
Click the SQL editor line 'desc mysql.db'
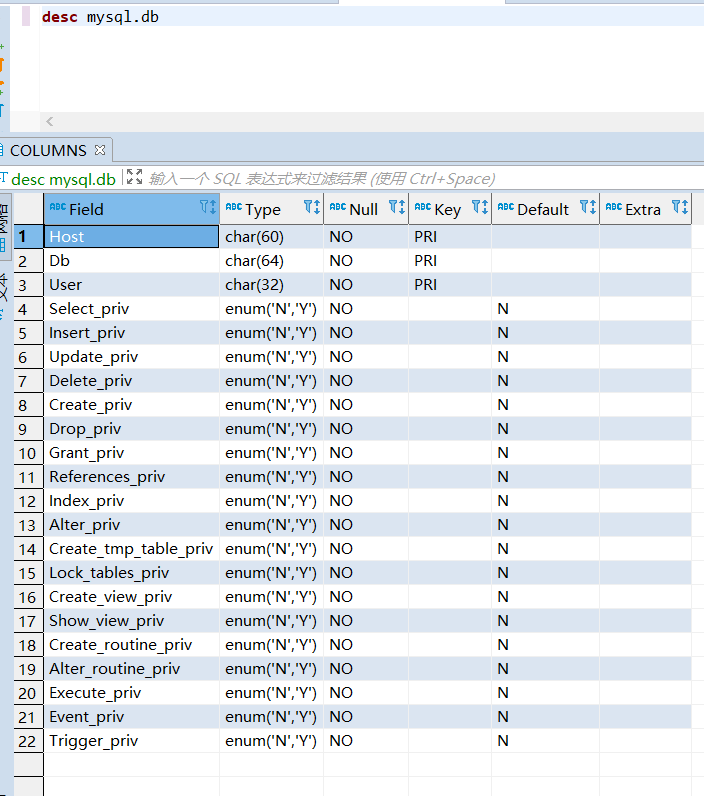coord(100,17)
